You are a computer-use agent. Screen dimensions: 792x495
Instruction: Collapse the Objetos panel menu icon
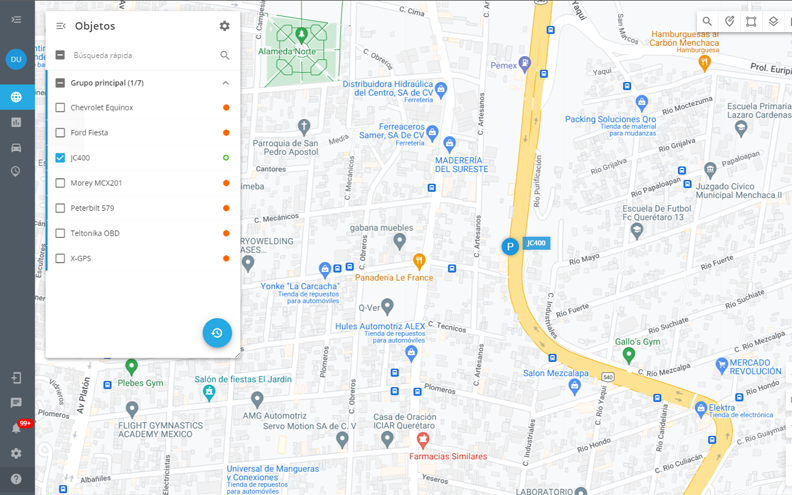pos(61,26)
